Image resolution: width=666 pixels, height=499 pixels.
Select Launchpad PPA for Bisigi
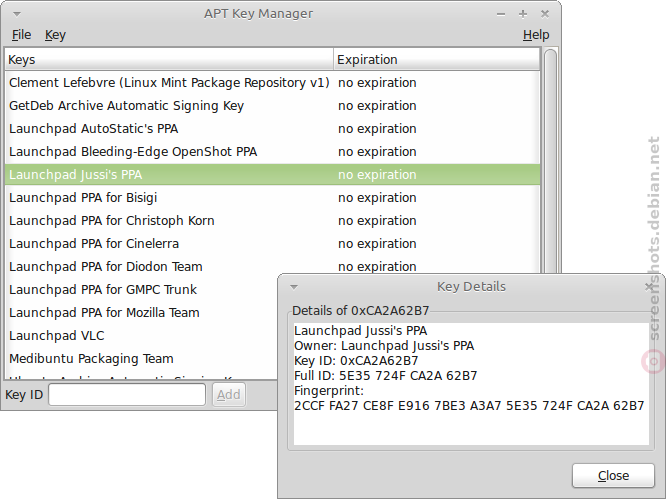point(272,197)
